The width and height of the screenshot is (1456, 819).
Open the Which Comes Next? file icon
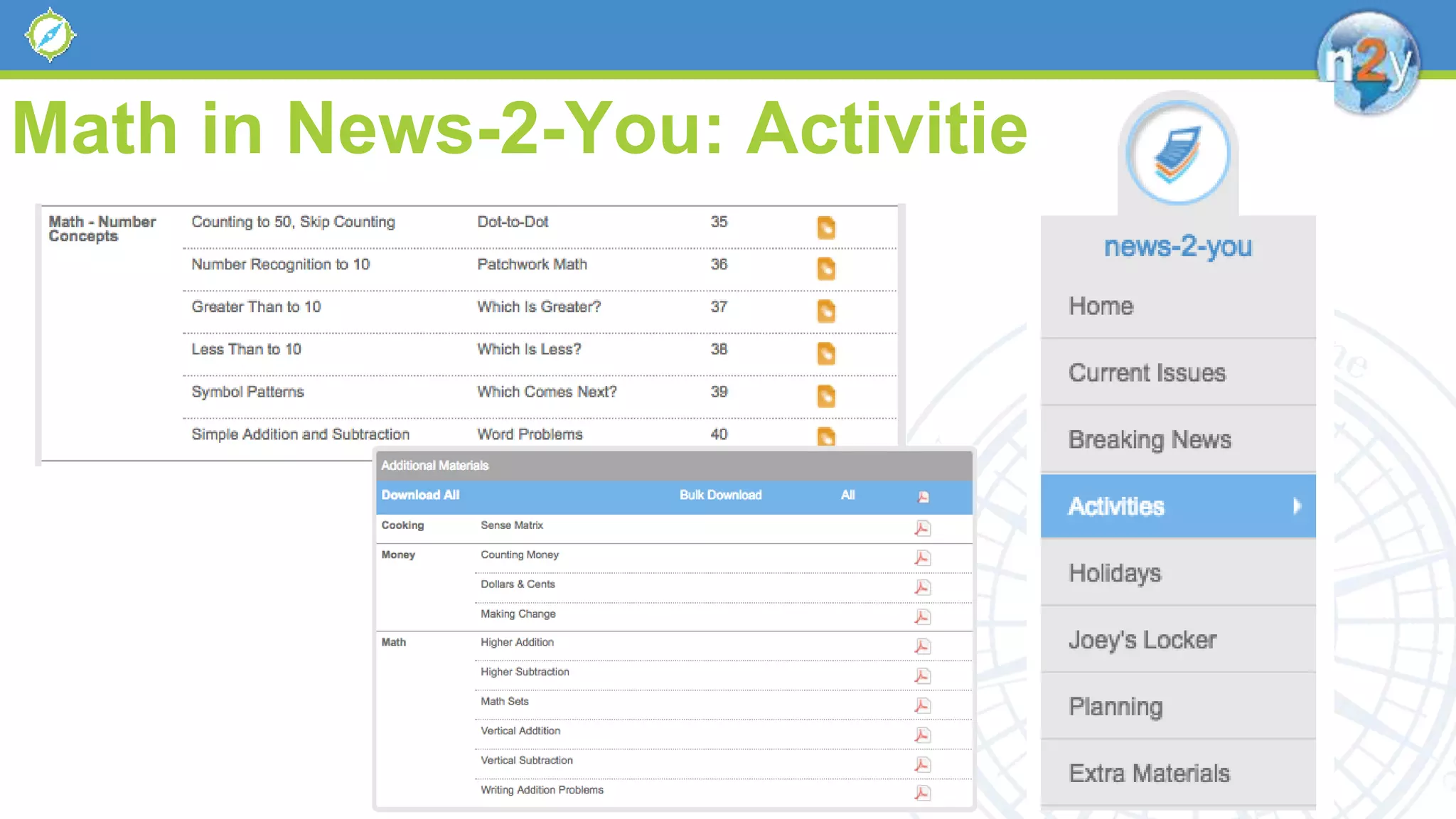click(825, 396)
